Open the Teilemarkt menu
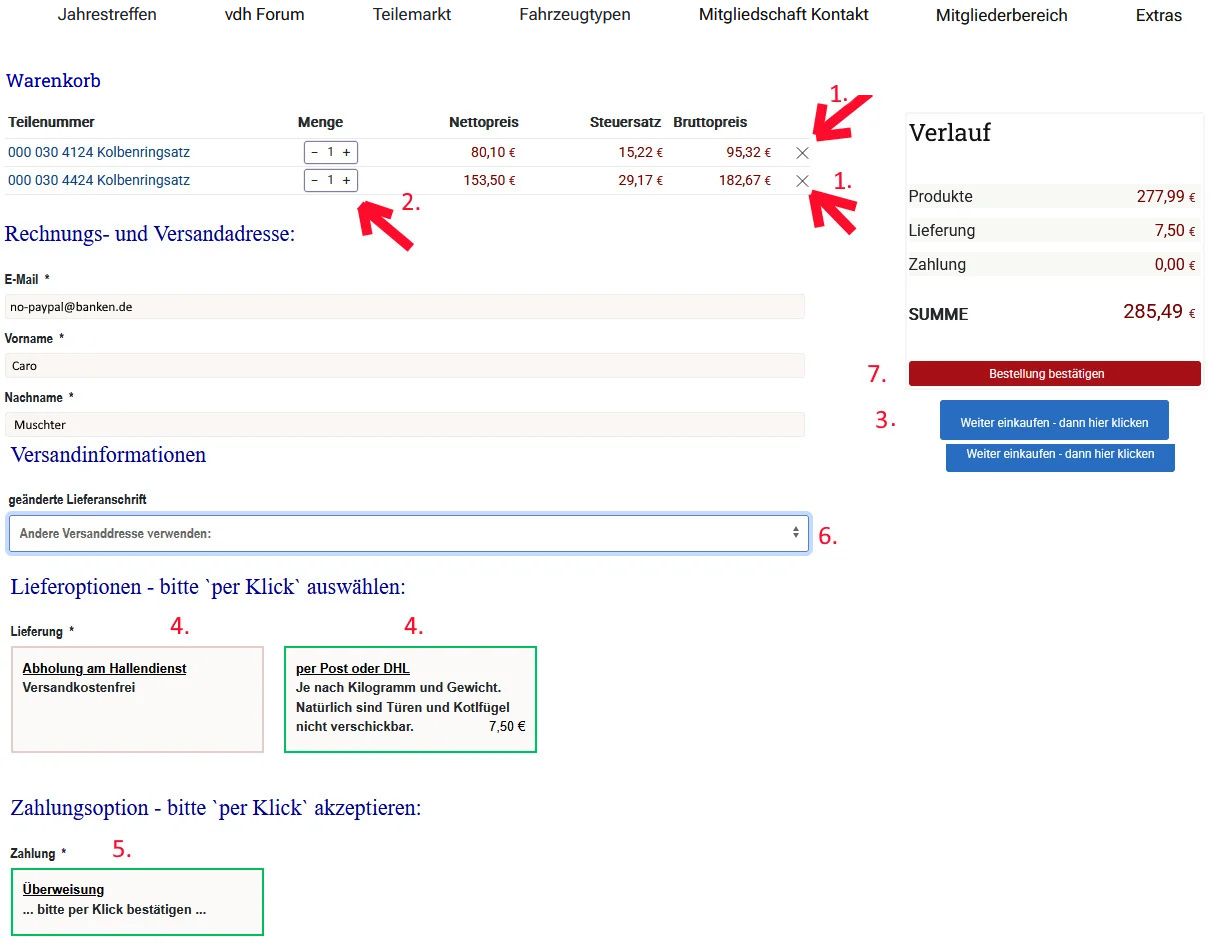This screenshot has width=1221, height=945. coord(412,15)
